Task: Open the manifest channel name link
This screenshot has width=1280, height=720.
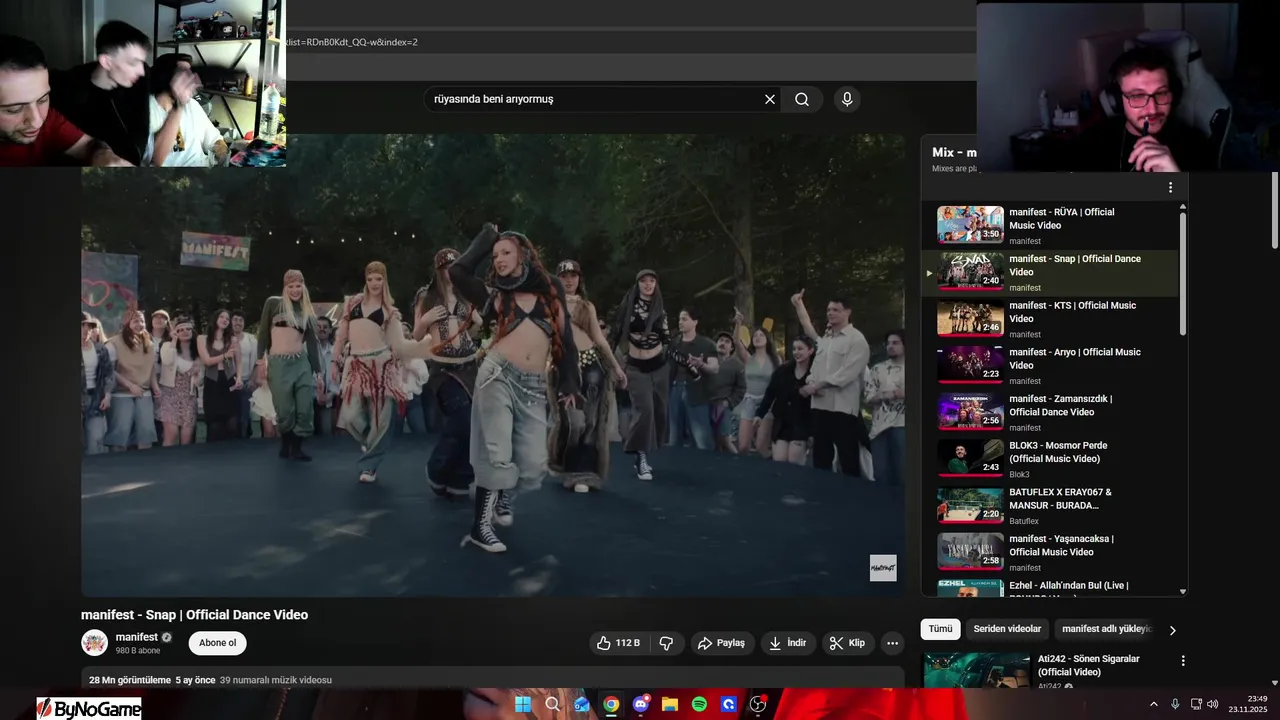Action: [136, 637]
